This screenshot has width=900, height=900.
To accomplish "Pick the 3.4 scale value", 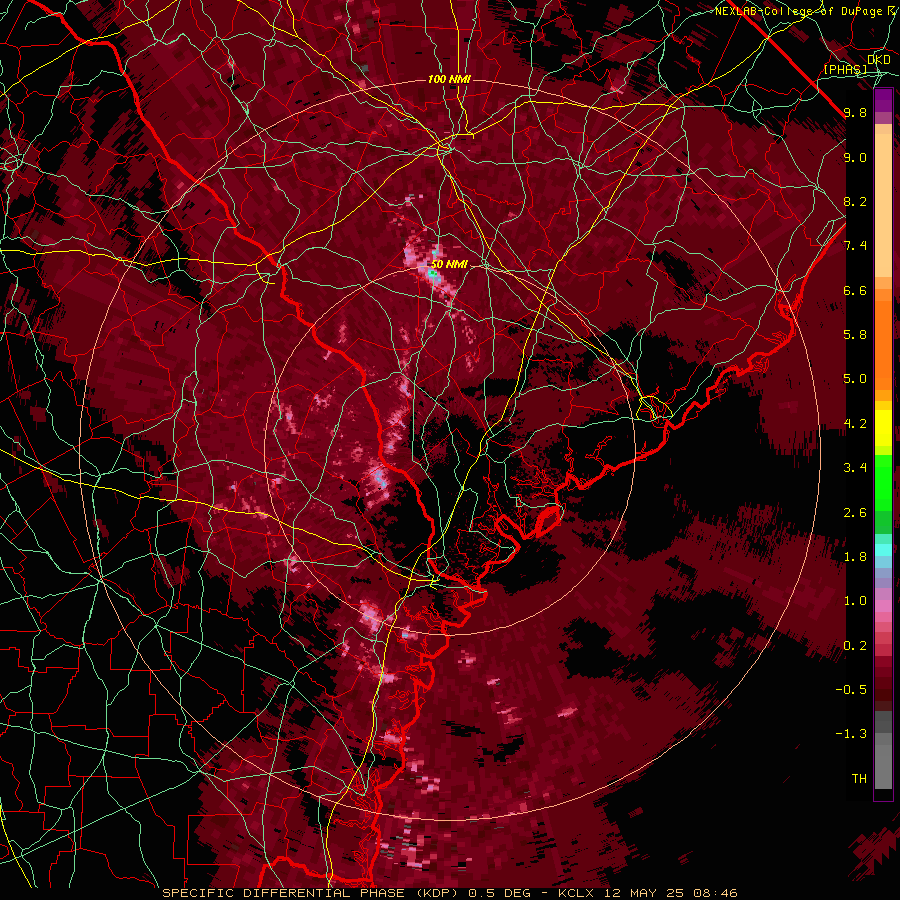I will click(855, 468).
